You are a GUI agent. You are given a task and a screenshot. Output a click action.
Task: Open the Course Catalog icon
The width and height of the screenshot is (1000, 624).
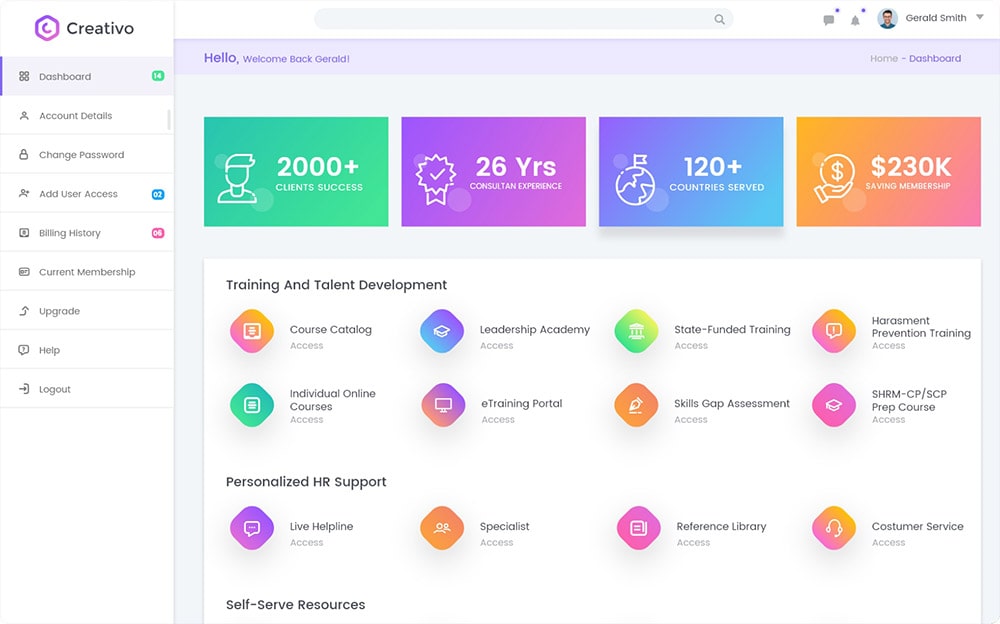[x=252, y=331]
